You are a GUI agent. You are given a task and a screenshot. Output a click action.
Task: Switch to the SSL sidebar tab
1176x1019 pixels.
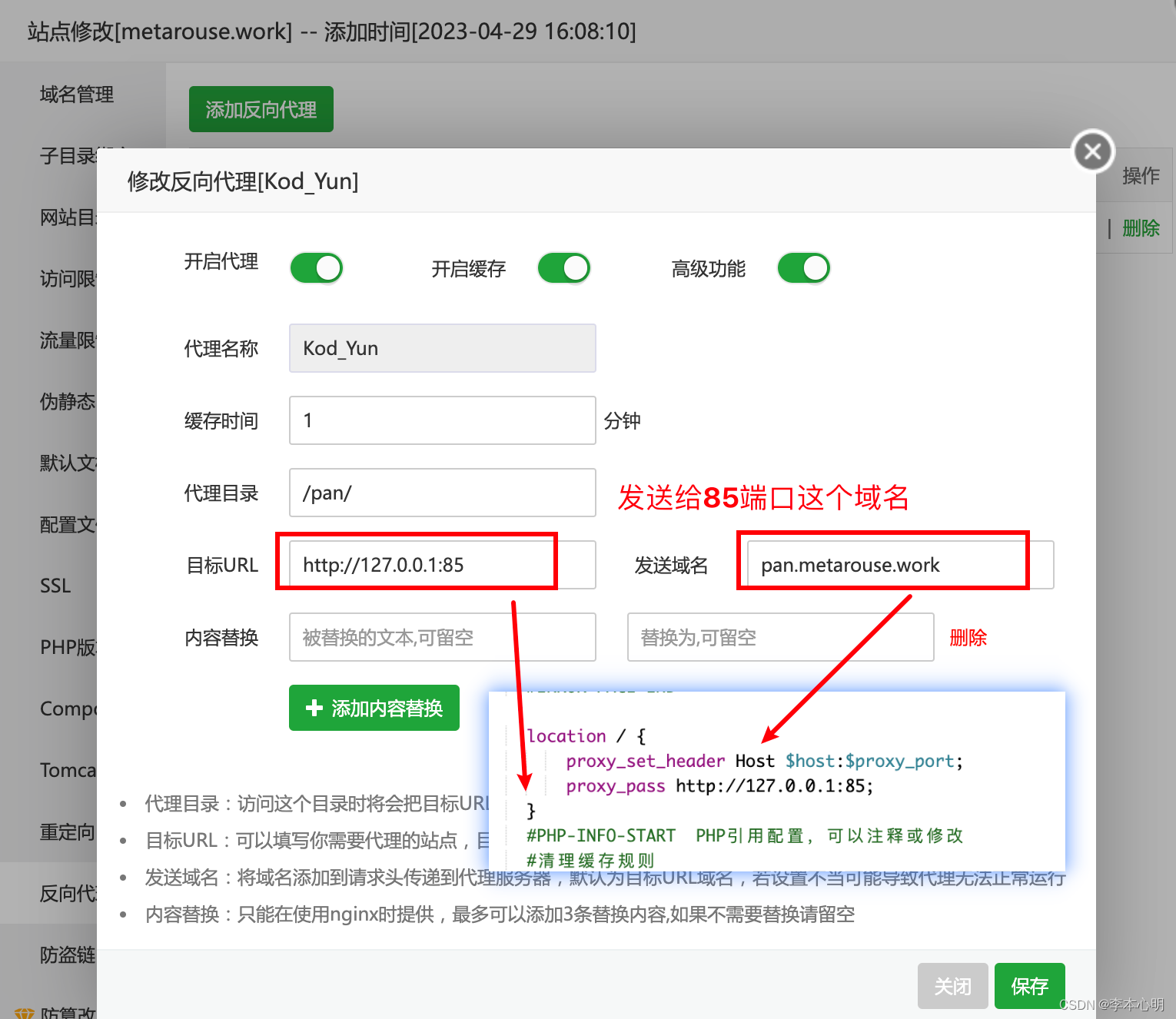[55, 586]
